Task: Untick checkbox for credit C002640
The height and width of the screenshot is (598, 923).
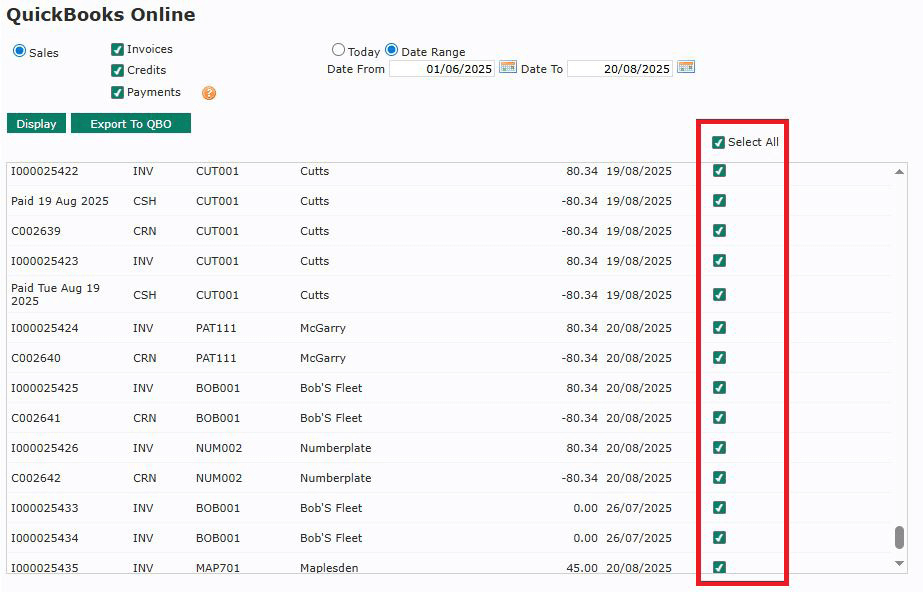Action: [x=719, y=358]
